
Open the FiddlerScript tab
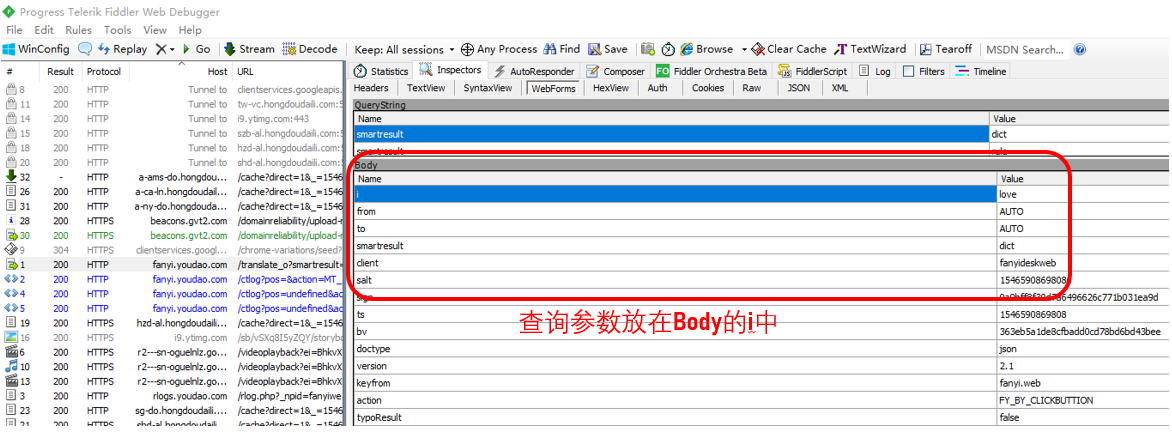coord(812,71)
